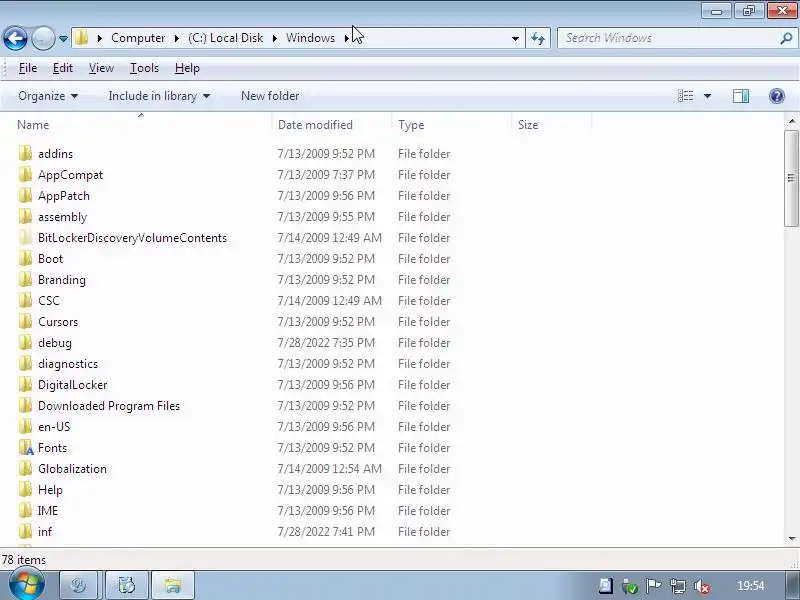Click the IME folder name
The image size is (800, 600).
pyautogui.click(x=48, y=511)
